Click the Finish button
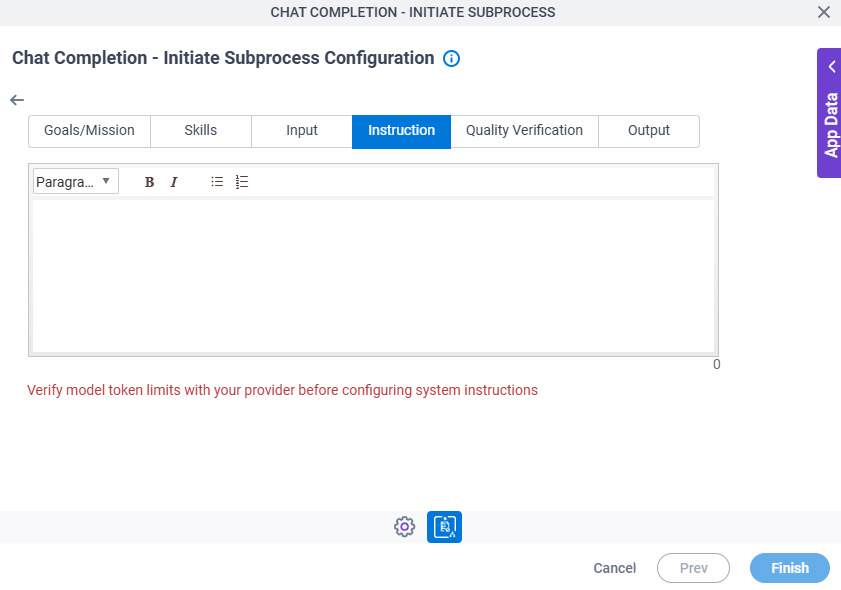This screenshot has width=841, height=590. coord(790,568)
